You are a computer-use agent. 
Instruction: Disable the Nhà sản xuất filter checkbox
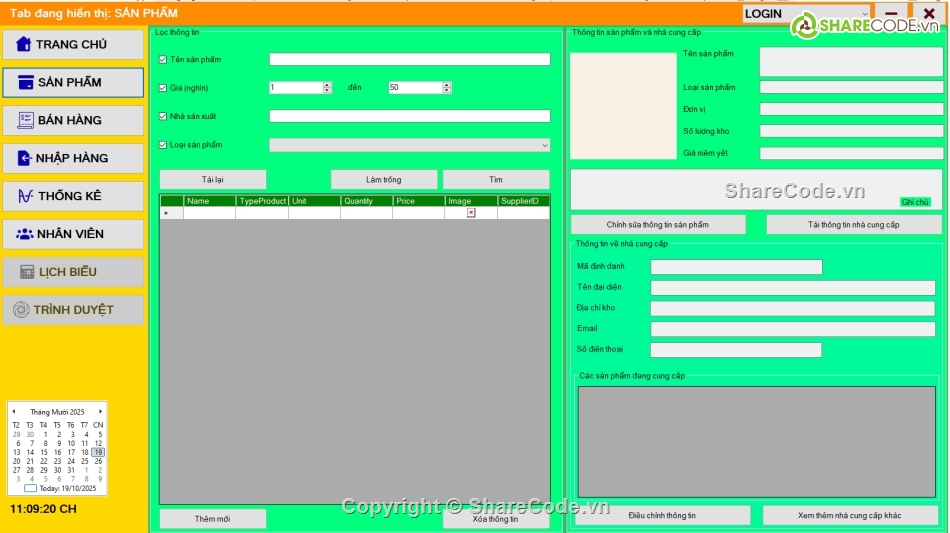point(163,116)
